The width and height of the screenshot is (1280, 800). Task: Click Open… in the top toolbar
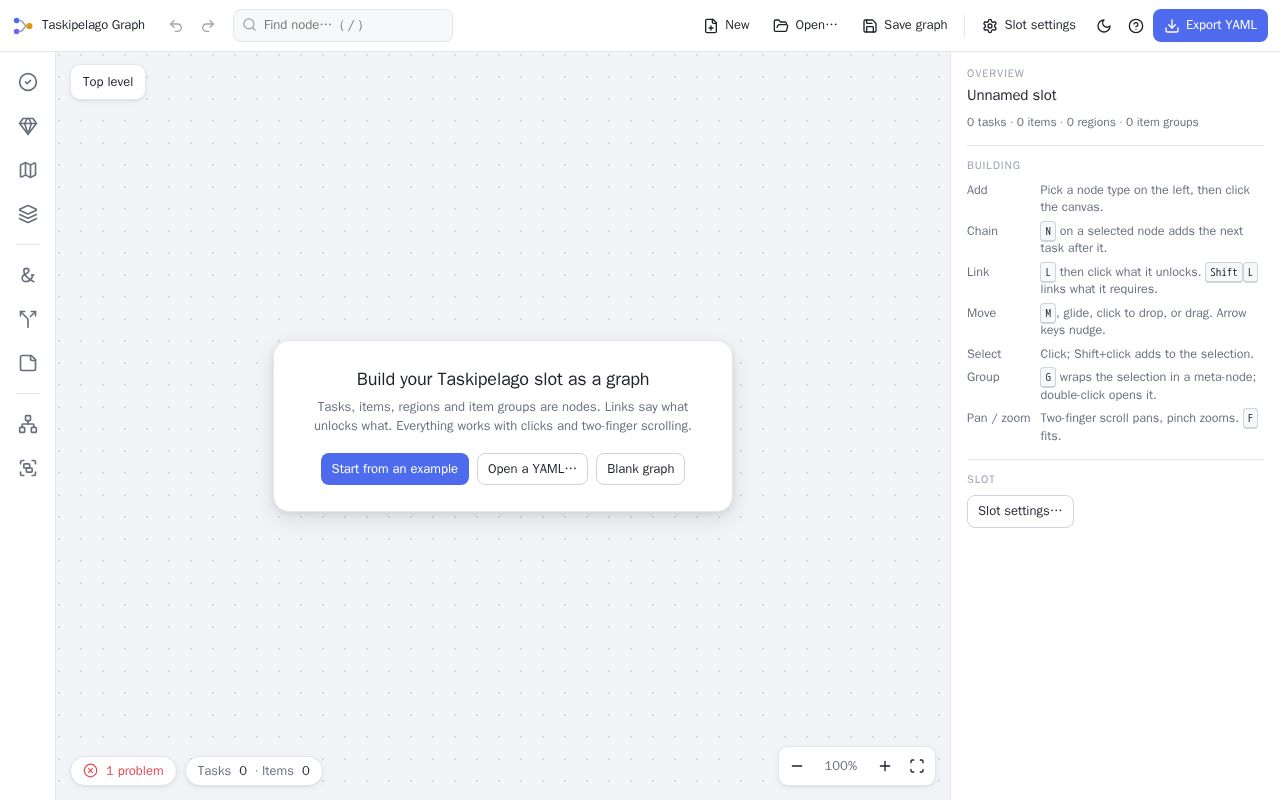coord(806,25)
